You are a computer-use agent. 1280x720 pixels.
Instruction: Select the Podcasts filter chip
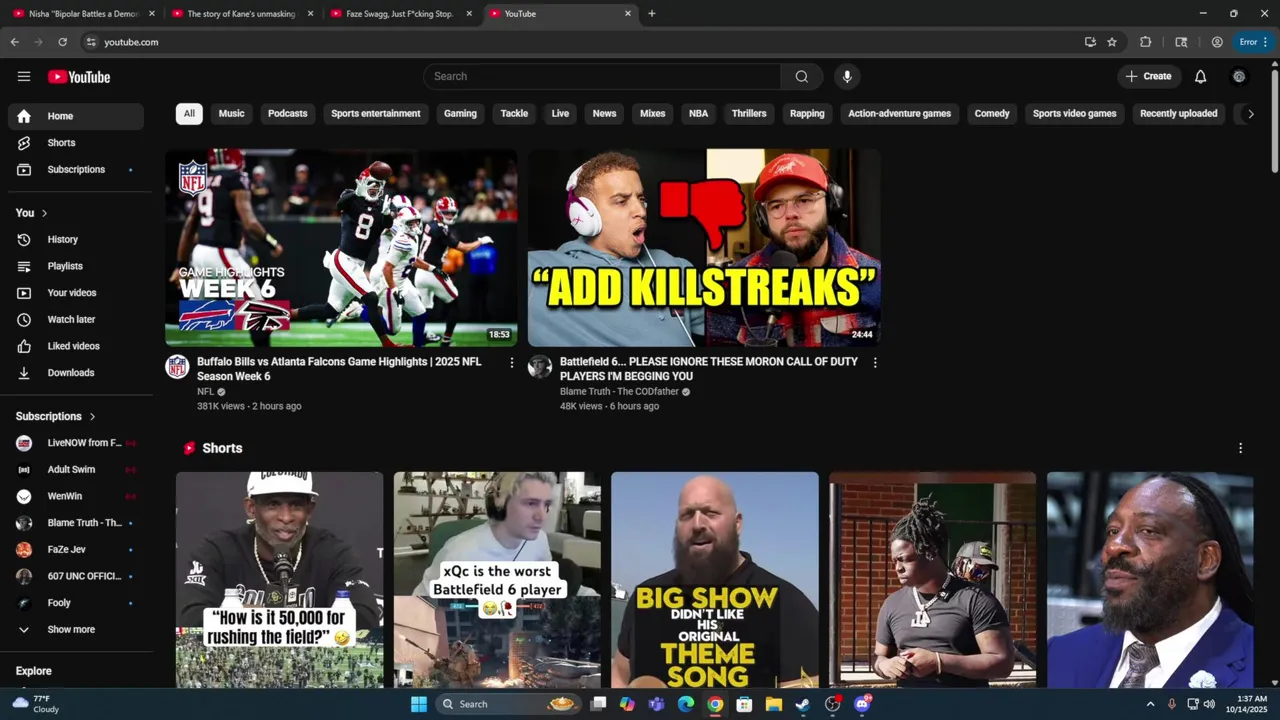(x=288, y=114)
